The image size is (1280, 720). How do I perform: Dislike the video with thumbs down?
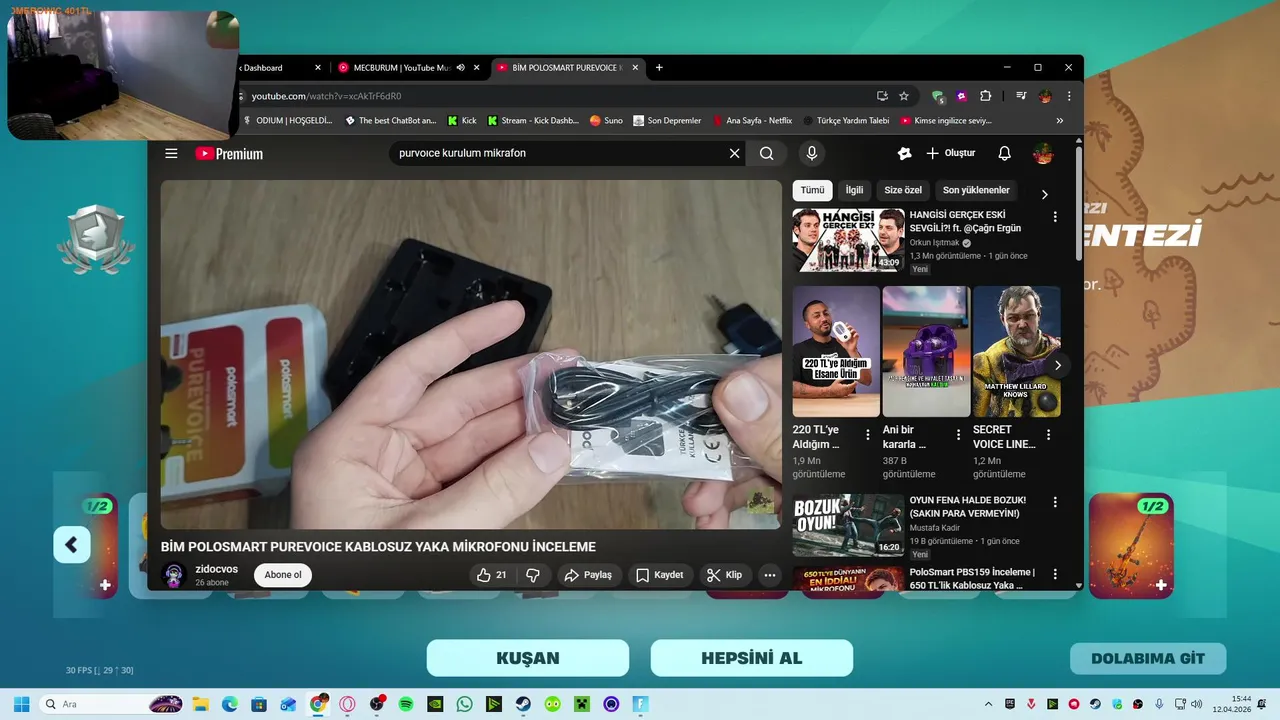[x=533, y=575]
